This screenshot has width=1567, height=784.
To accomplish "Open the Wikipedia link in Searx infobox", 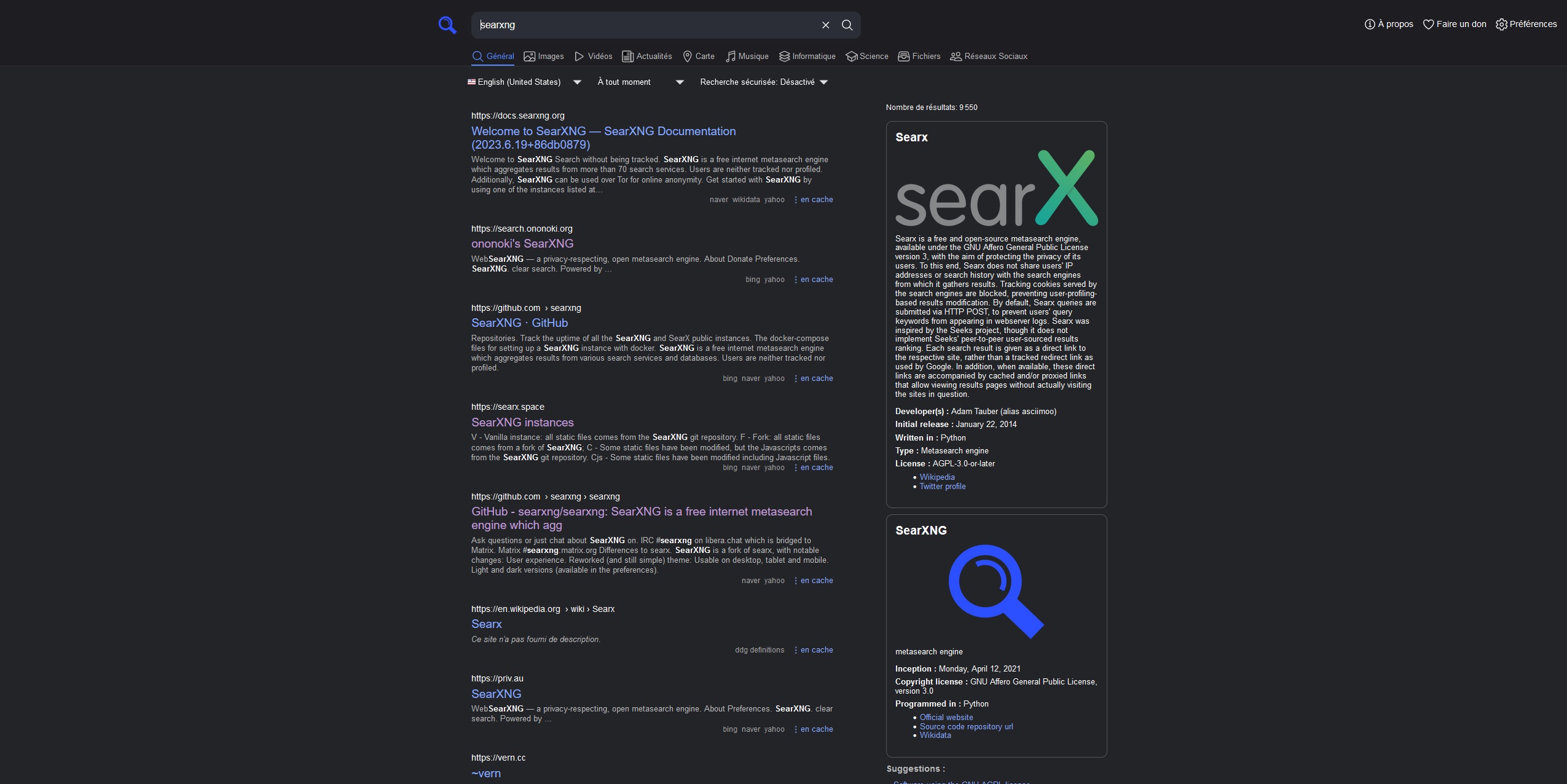I will click(937, 477).
